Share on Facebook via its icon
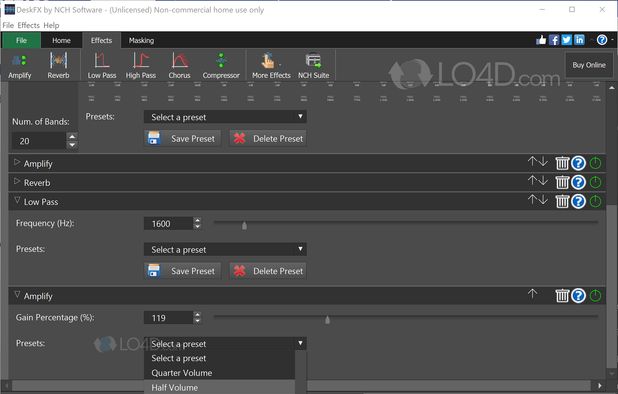Screen dimensions: 618x394 554,40
